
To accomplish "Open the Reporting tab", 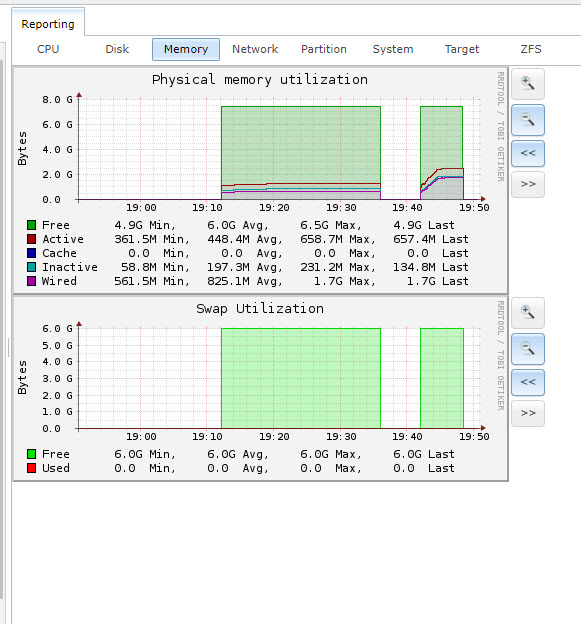I will [x=48, y=24].
